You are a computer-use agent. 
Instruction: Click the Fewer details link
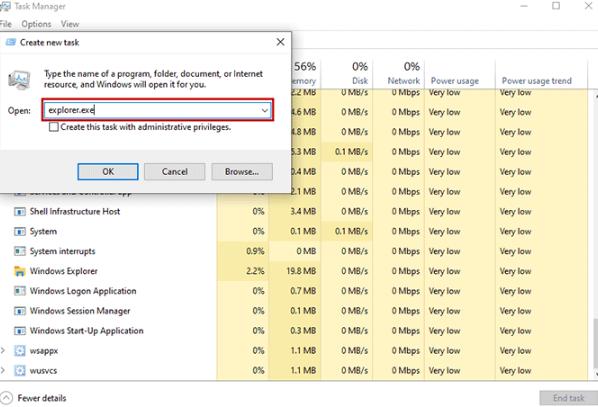(42, 398)
